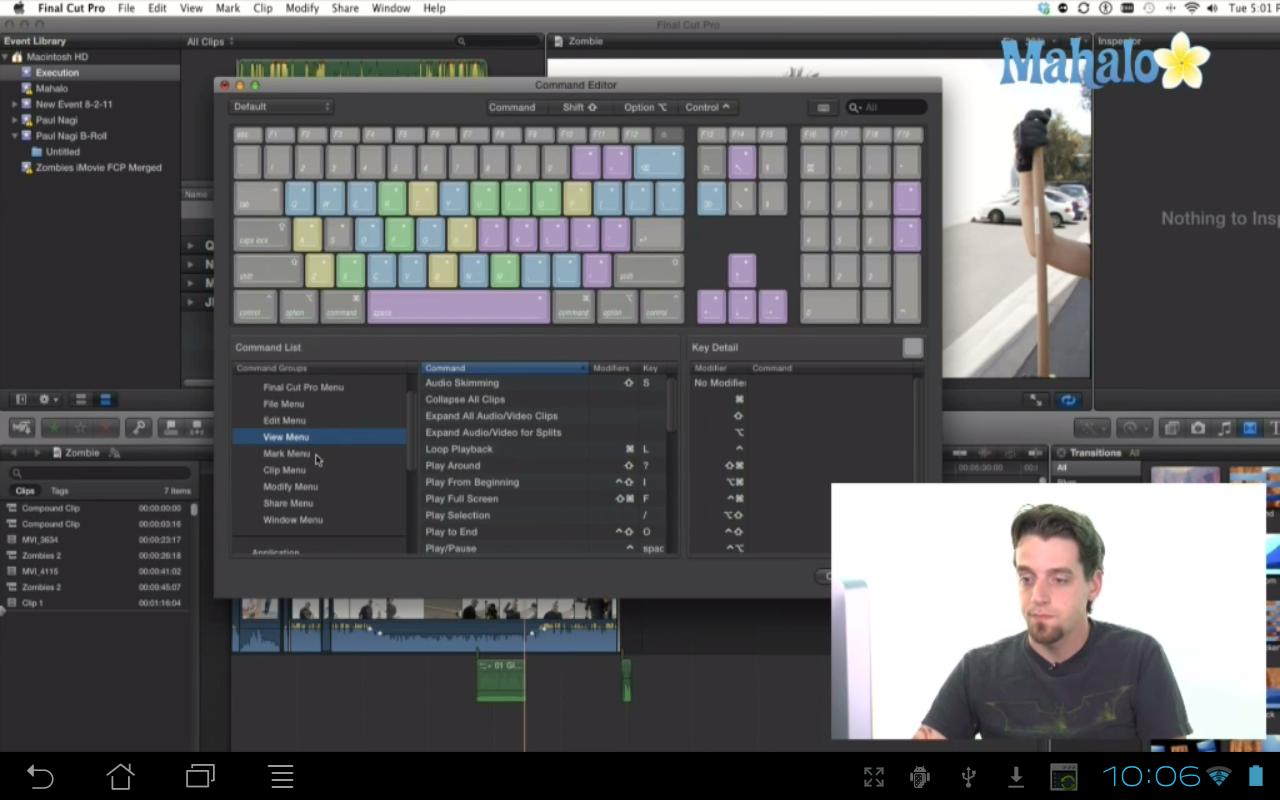Click the viewer full-screen arrows icon

[x=1038, y=400]
